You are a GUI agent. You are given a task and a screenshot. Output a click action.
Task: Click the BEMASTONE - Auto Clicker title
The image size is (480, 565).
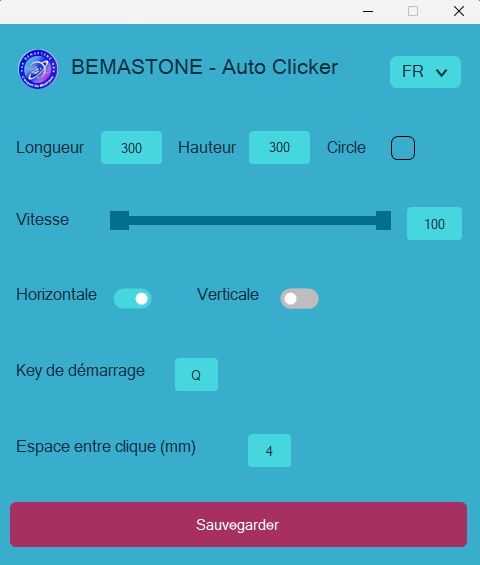pos(204,67)
